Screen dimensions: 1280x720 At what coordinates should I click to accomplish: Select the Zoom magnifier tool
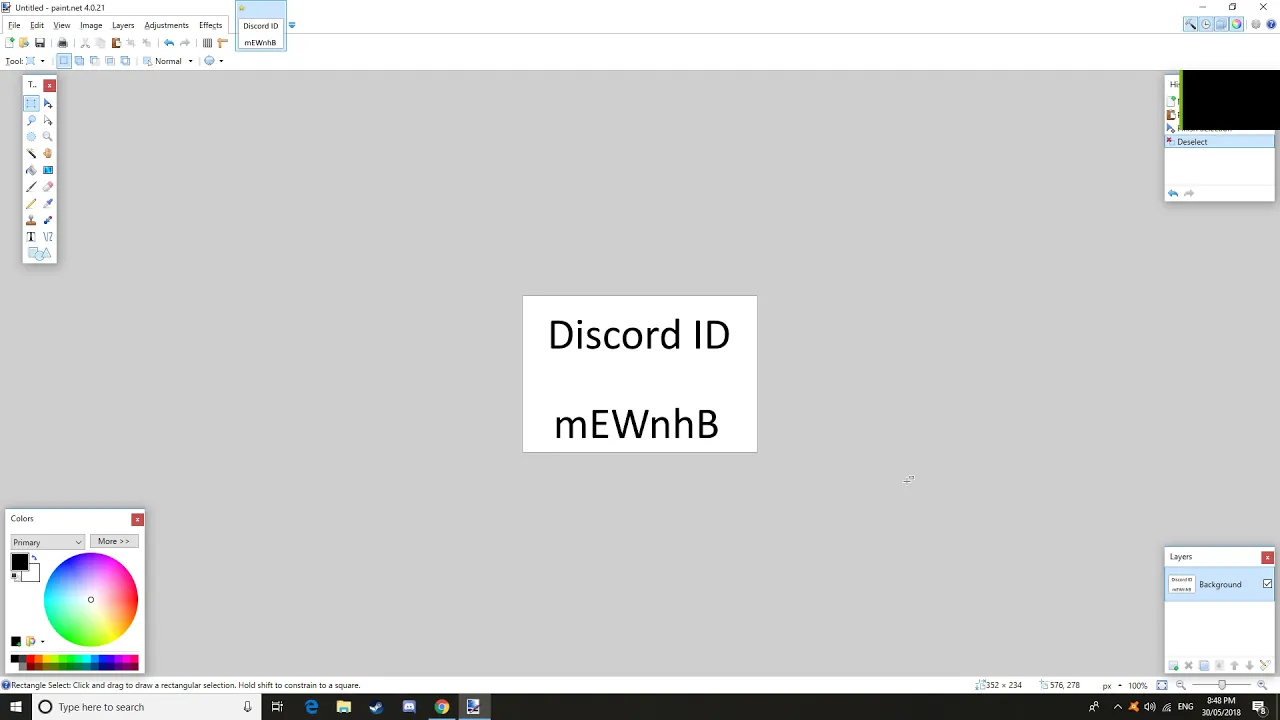point(48,137)
